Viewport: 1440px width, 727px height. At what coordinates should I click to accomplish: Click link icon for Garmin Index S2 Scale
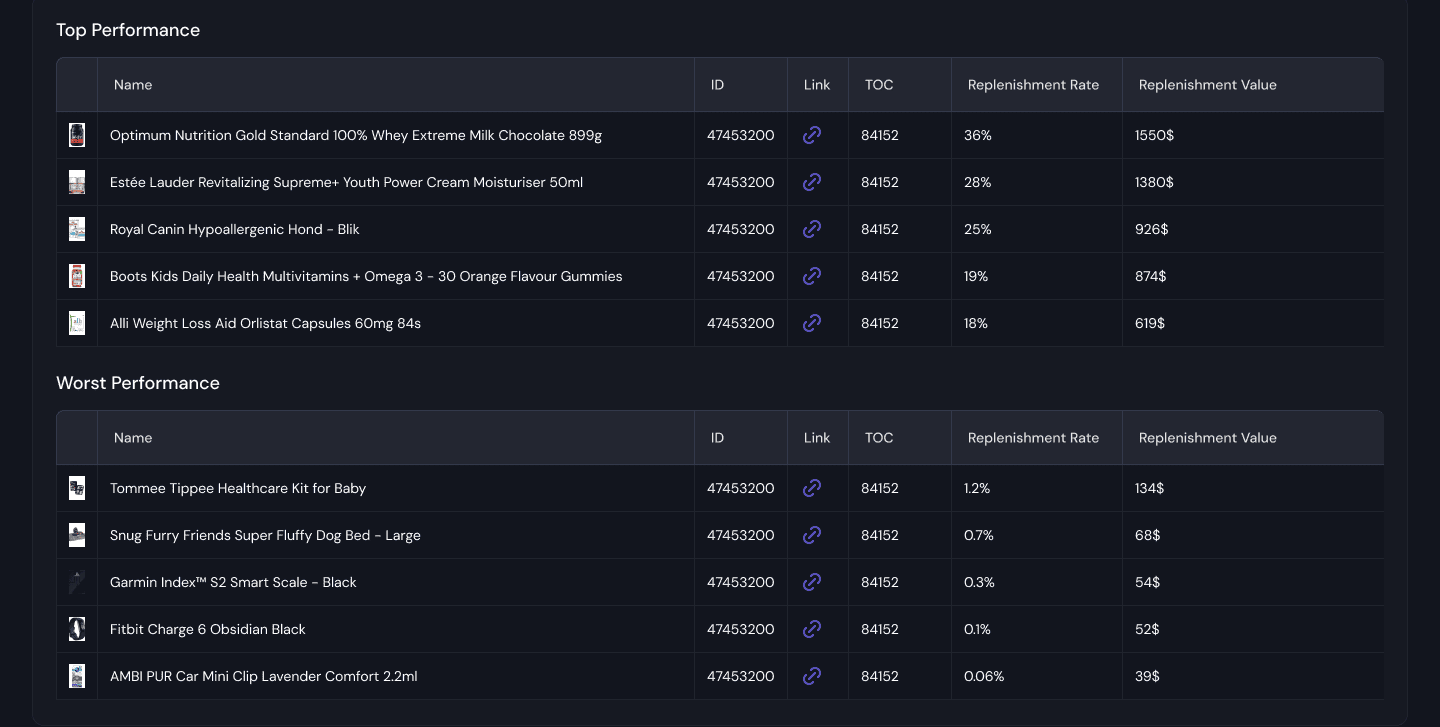pos(812,582)
